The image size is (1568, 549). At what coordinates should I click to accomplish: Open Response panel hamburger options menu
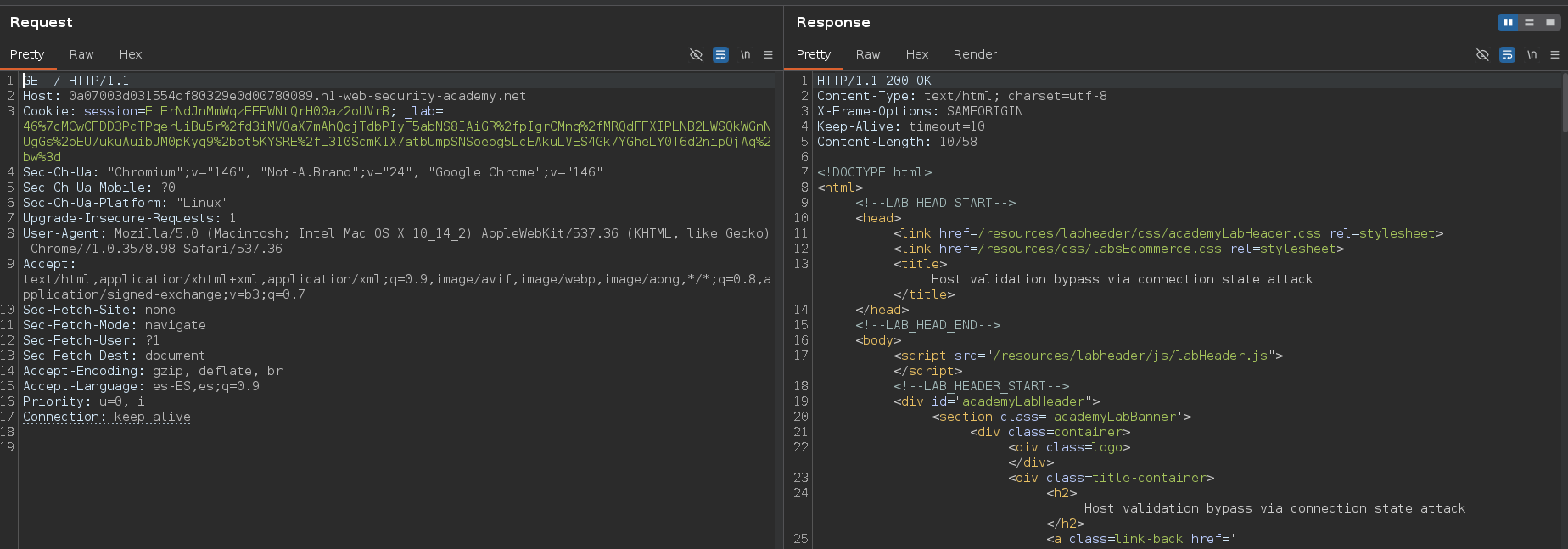click(x=1554, y=54)
